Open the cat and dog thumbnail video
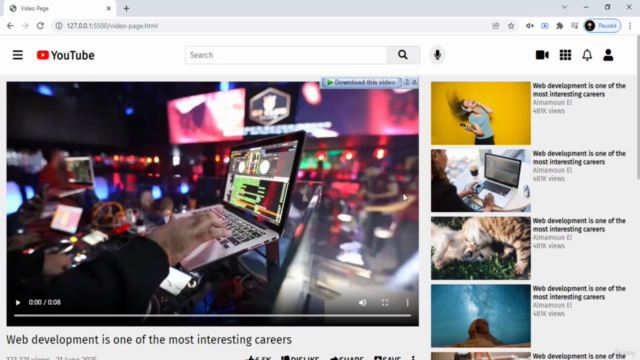The width and height of the screenshot is (640, 360). pos(481,248)
